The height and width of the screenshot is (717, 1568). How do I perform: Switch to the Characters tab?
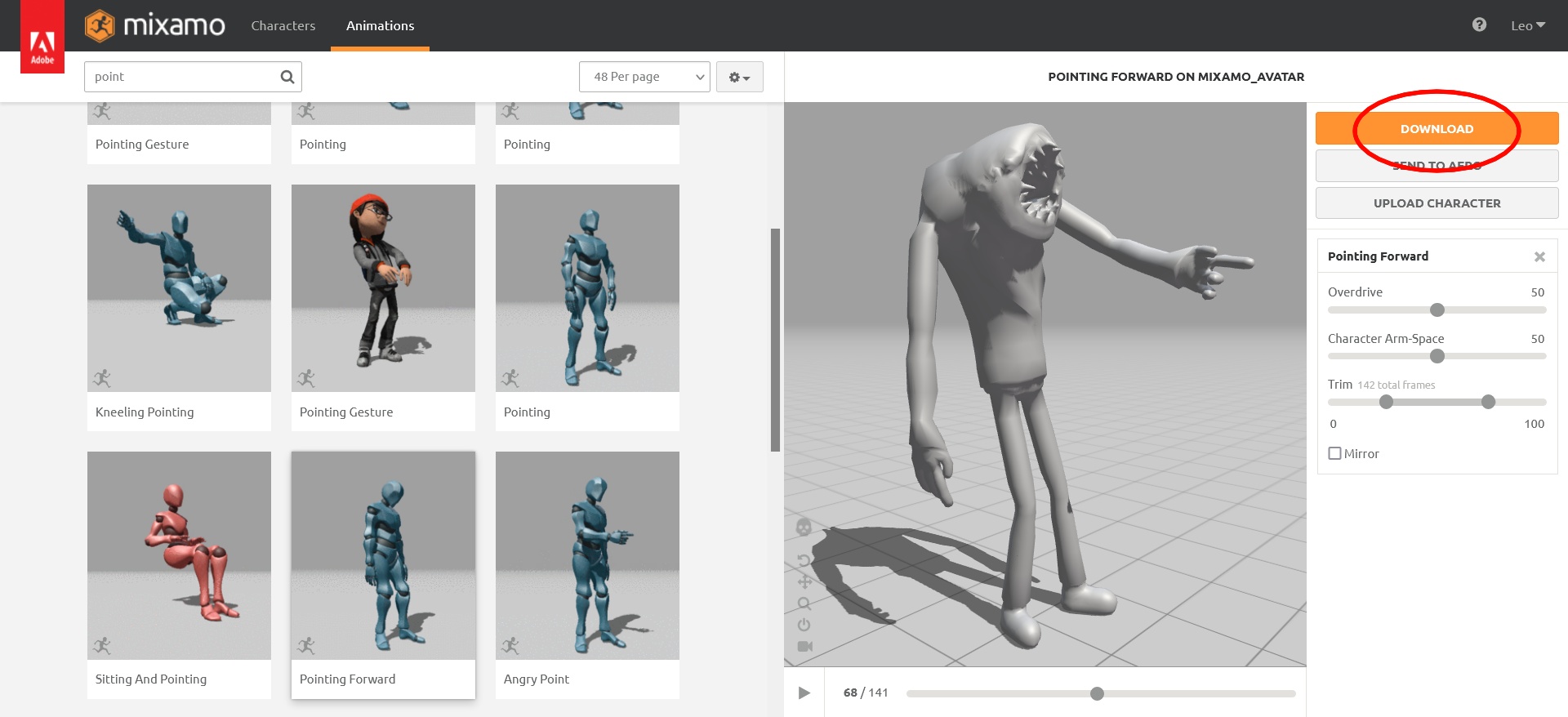click(283, 25)
